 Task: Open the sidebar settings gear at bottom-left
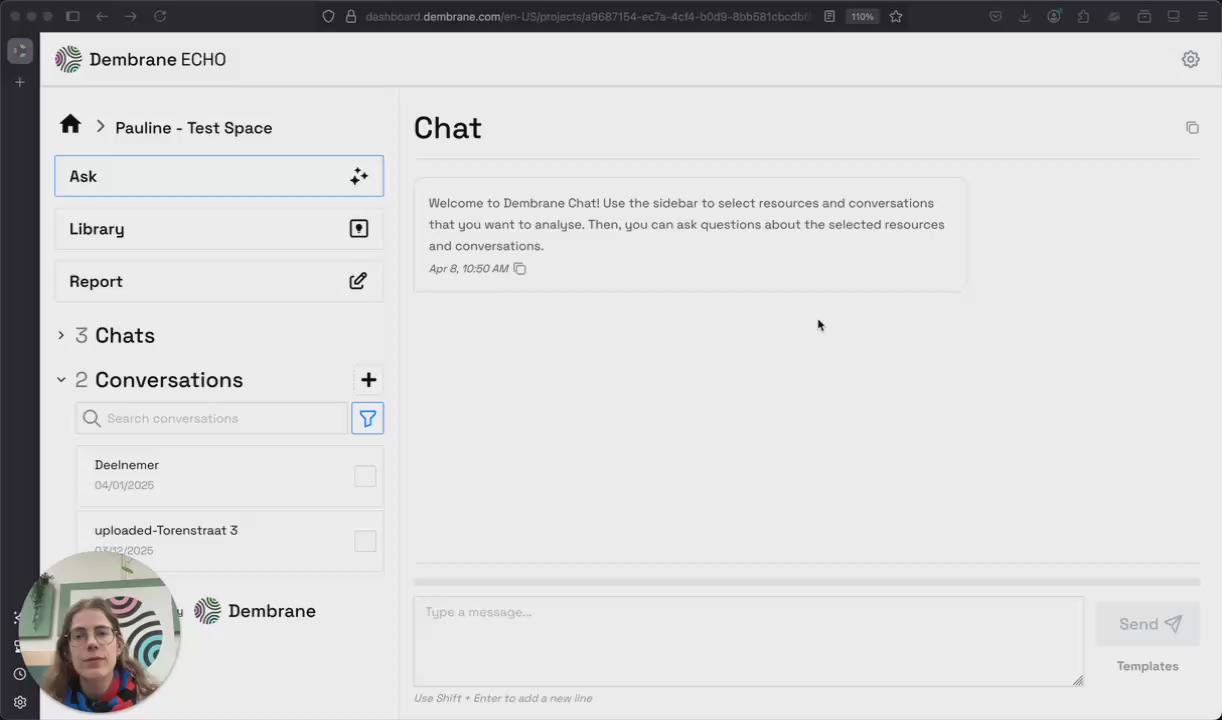(19, 702)
